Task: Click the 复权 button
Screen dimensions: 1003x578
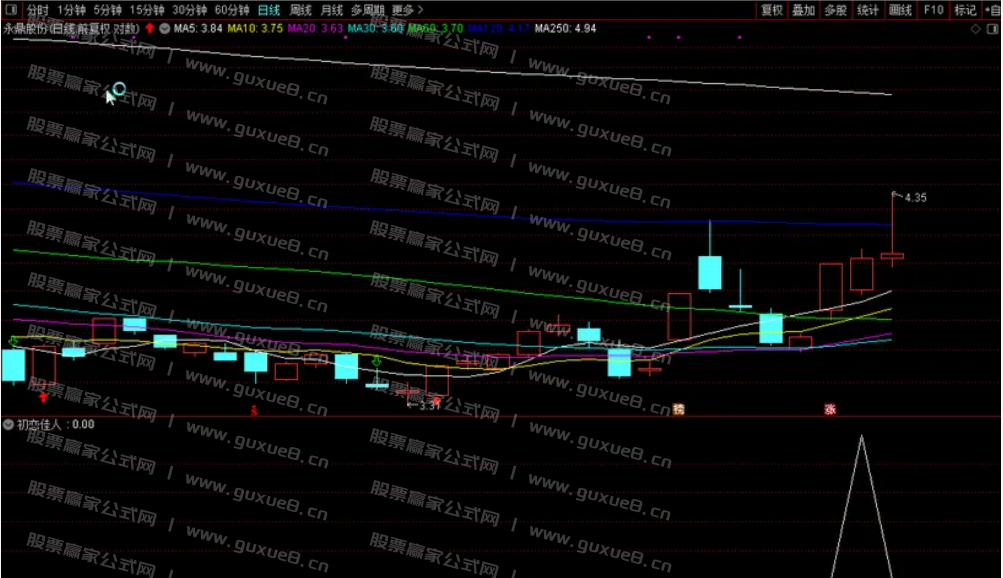Action: click(x=771, y=10)
